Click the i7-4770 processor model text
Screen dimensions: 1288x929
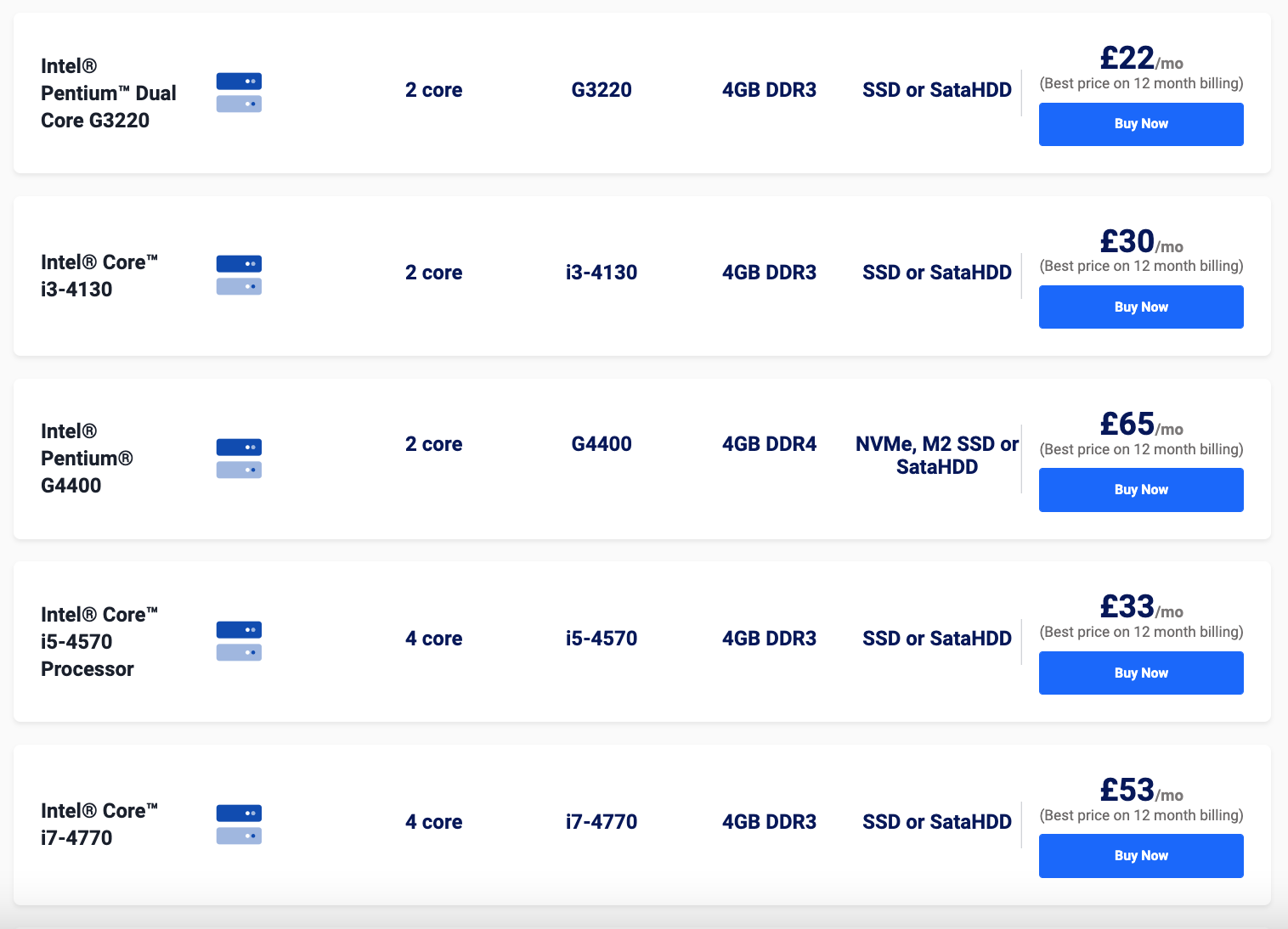(602, 822)
